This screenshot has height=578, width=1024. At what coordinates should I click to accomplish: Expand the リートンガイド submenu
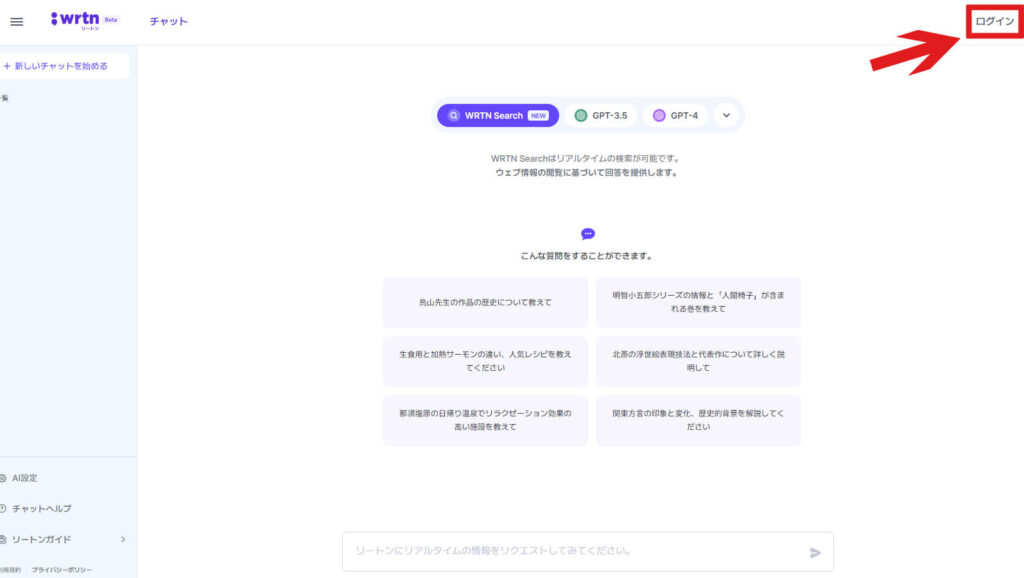(x=123, y=538)
